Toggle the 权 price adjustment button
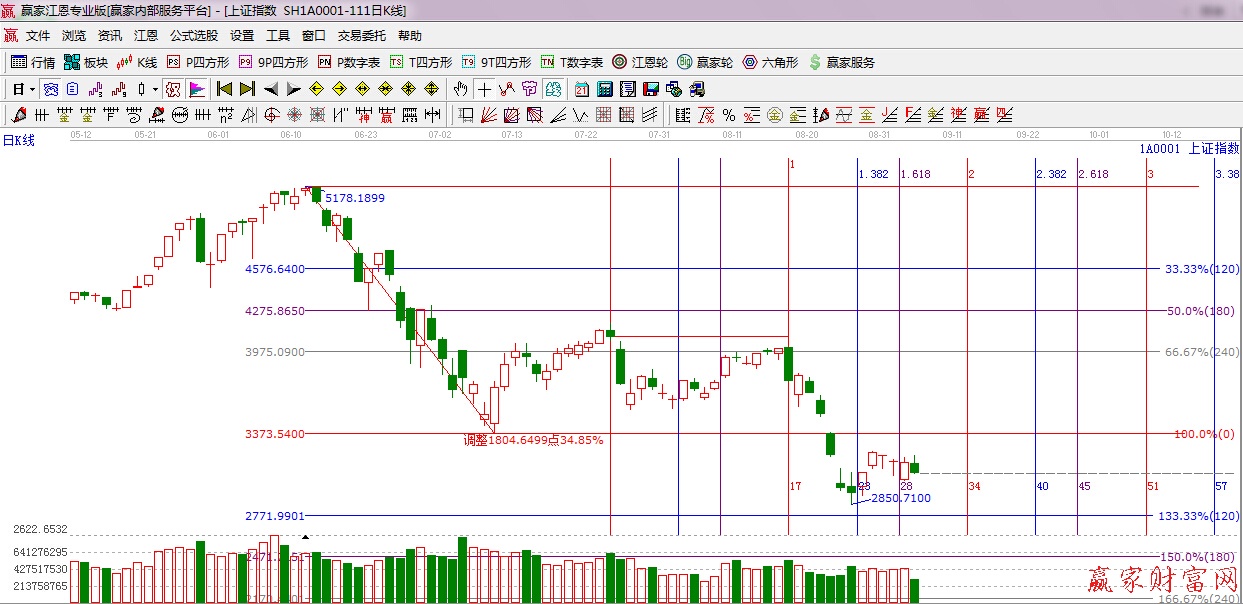The image size is (1243, 604). point(174,89)
